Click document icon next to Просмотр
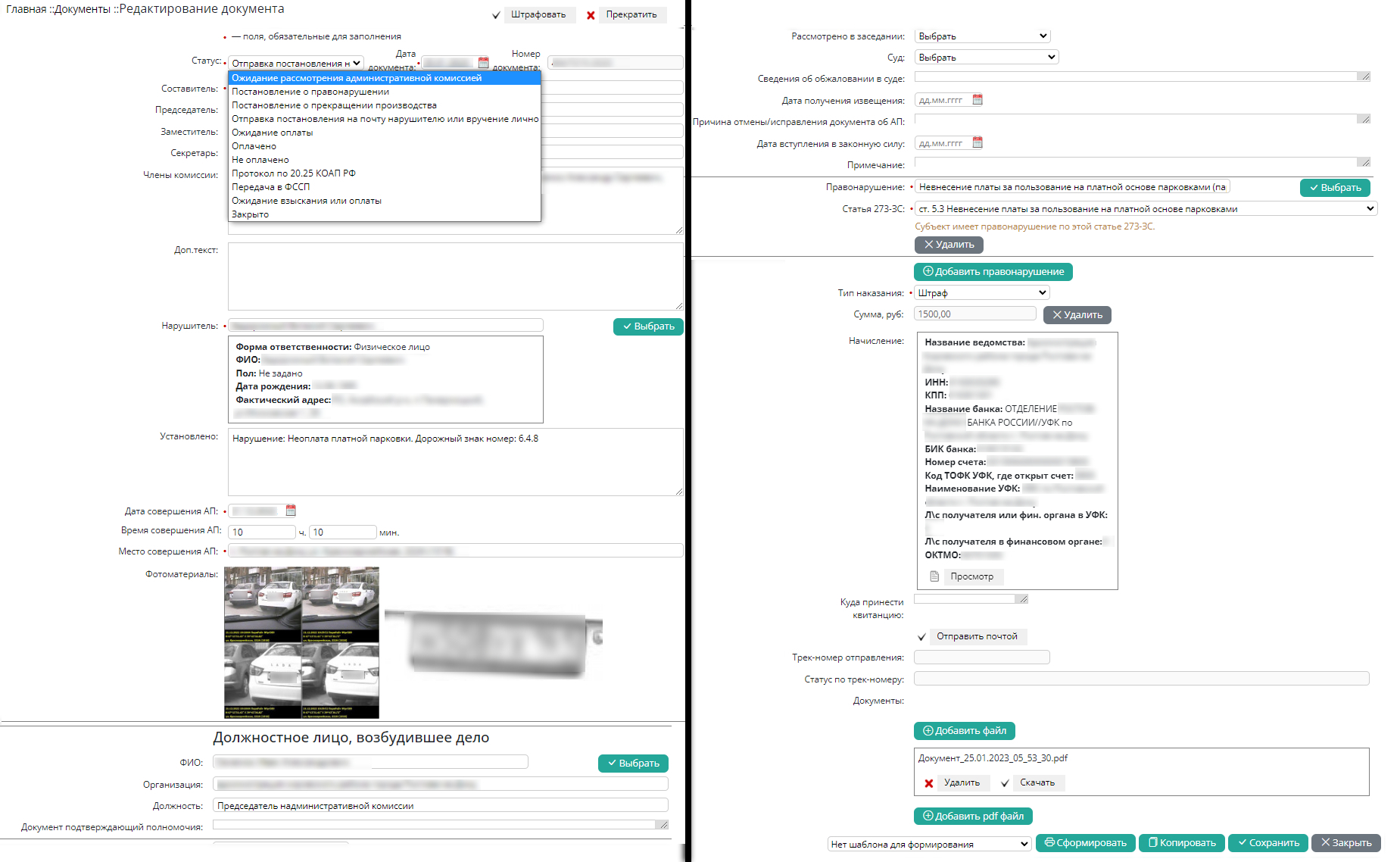 point(934,576)
